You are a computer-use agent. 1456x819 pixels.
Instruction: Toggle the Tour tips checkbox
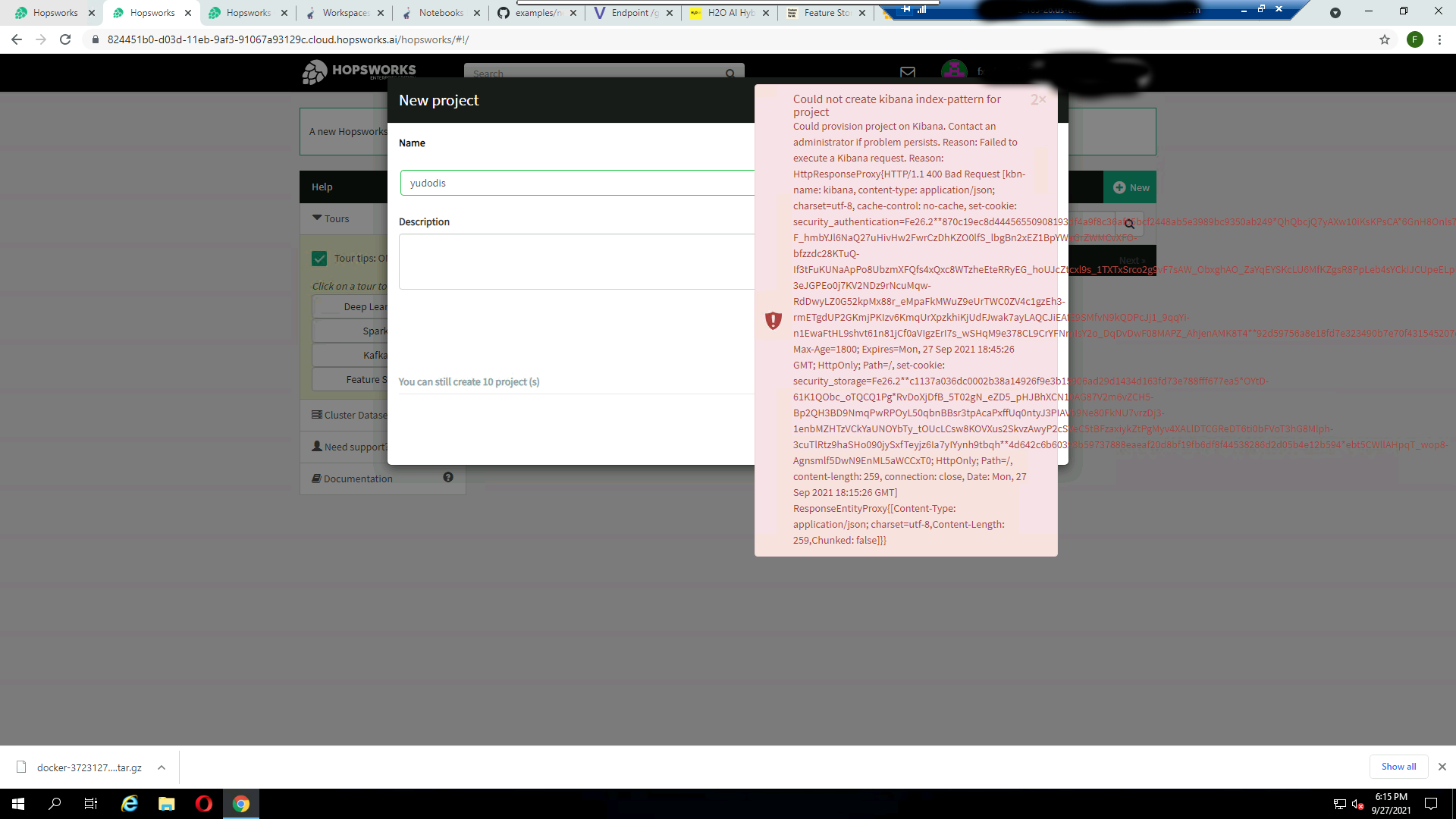point(319,259)
